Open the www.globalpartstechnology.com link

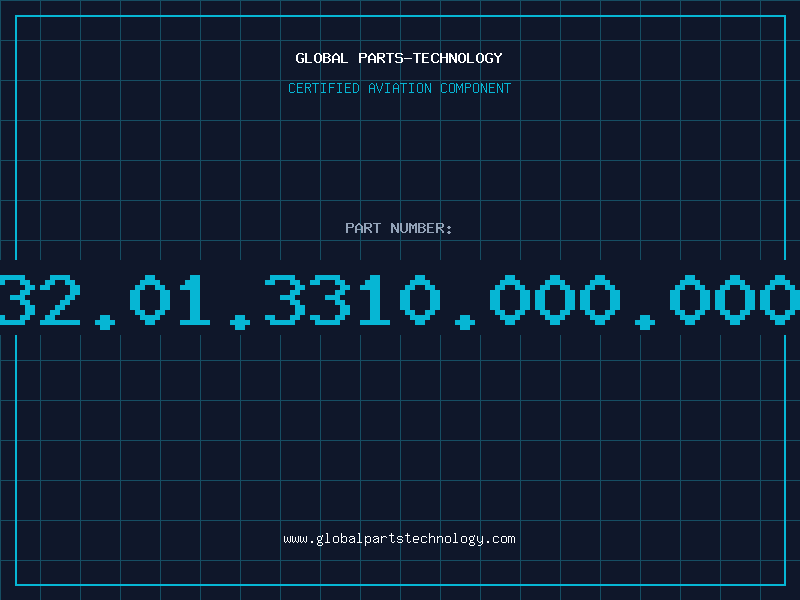click(x=399, y=539)
